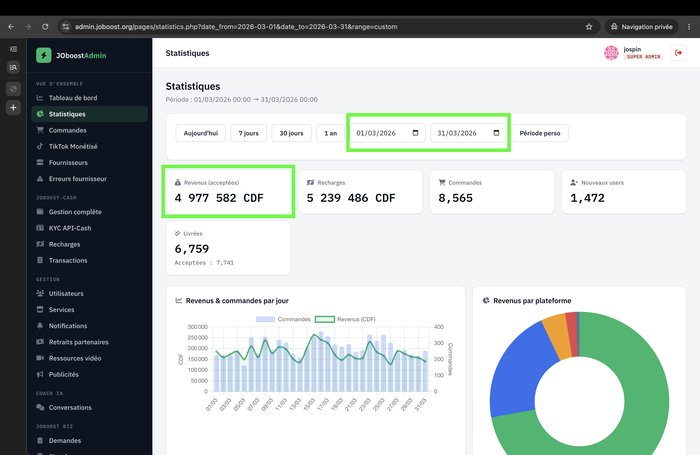
Task: Click the end date field 31/03/2026
Action: click(468, 133)
